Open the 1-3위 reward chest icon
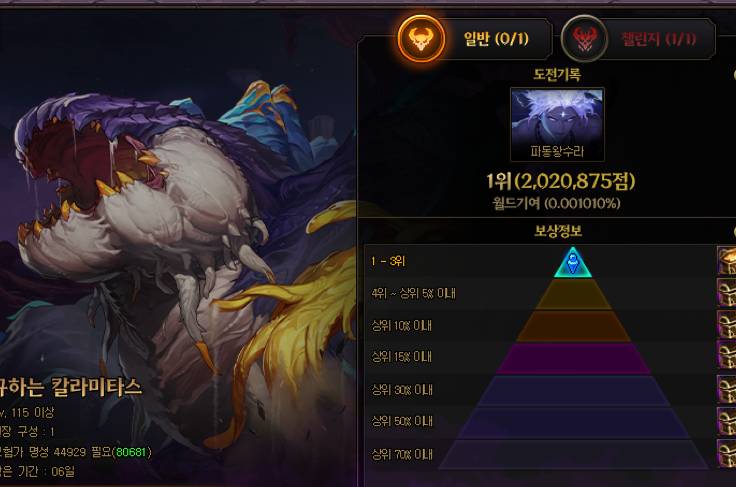The image size is (736, 487). (x=727, y=260)
